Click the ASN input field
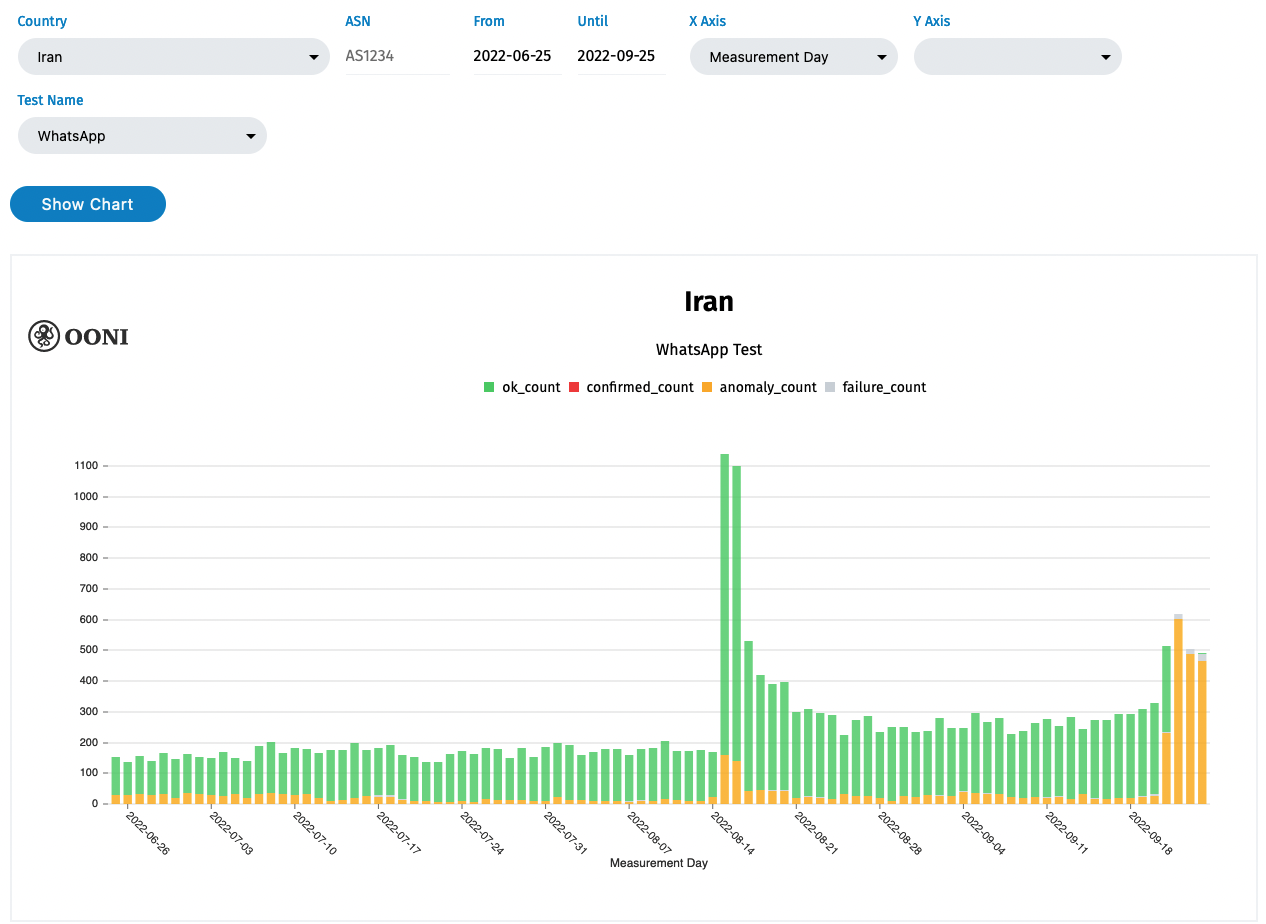Image resolution: width=1266 pixels, height=924 pixels. (x=397, y=56)
